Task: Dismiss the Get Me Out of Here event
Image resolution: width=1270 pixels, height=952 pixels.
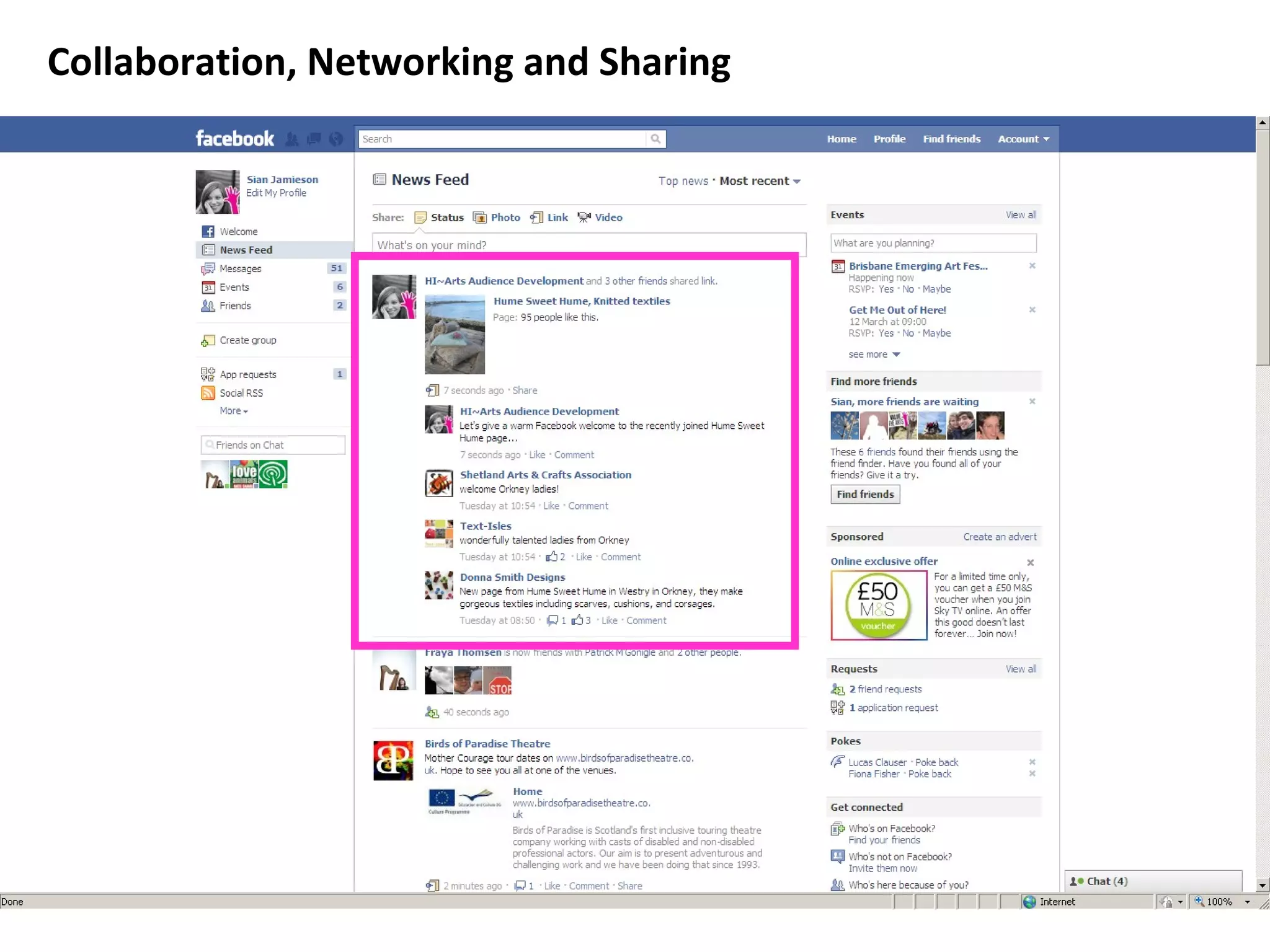Action: (1032, 310)
